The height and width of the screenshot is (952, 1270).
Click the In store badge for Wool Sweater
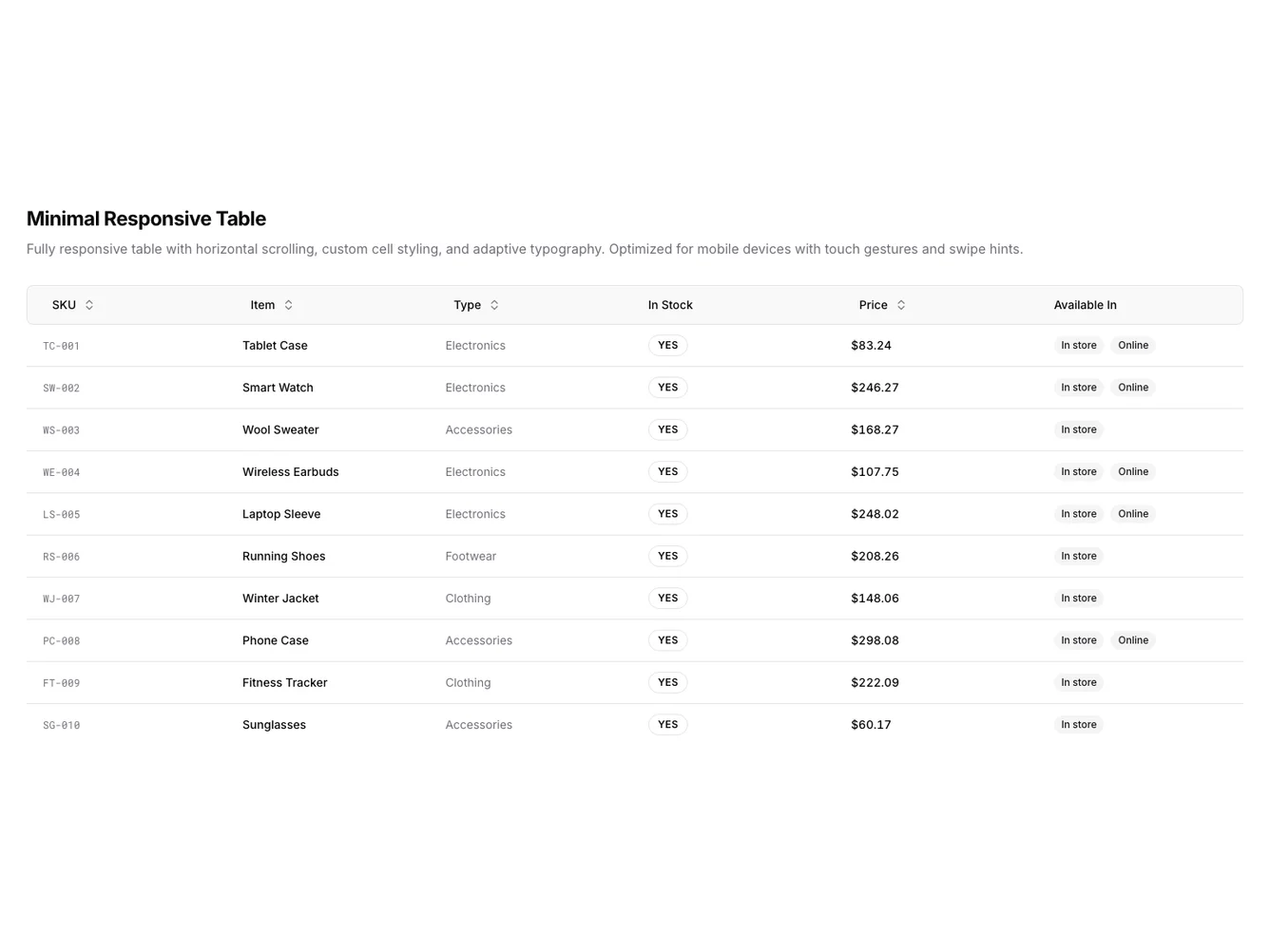(x=1079, y=429)
